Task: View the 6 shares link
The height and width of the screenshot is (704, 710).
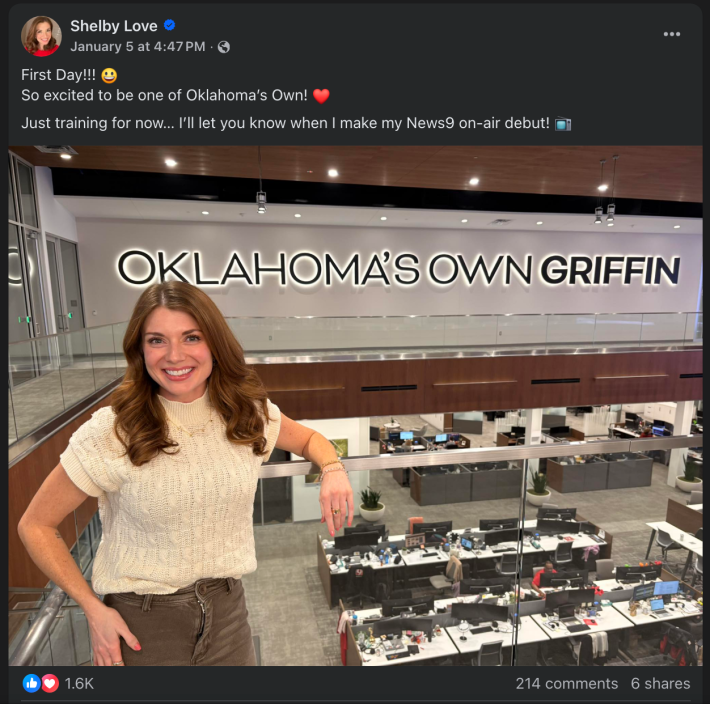Action: tap(661, 684)
